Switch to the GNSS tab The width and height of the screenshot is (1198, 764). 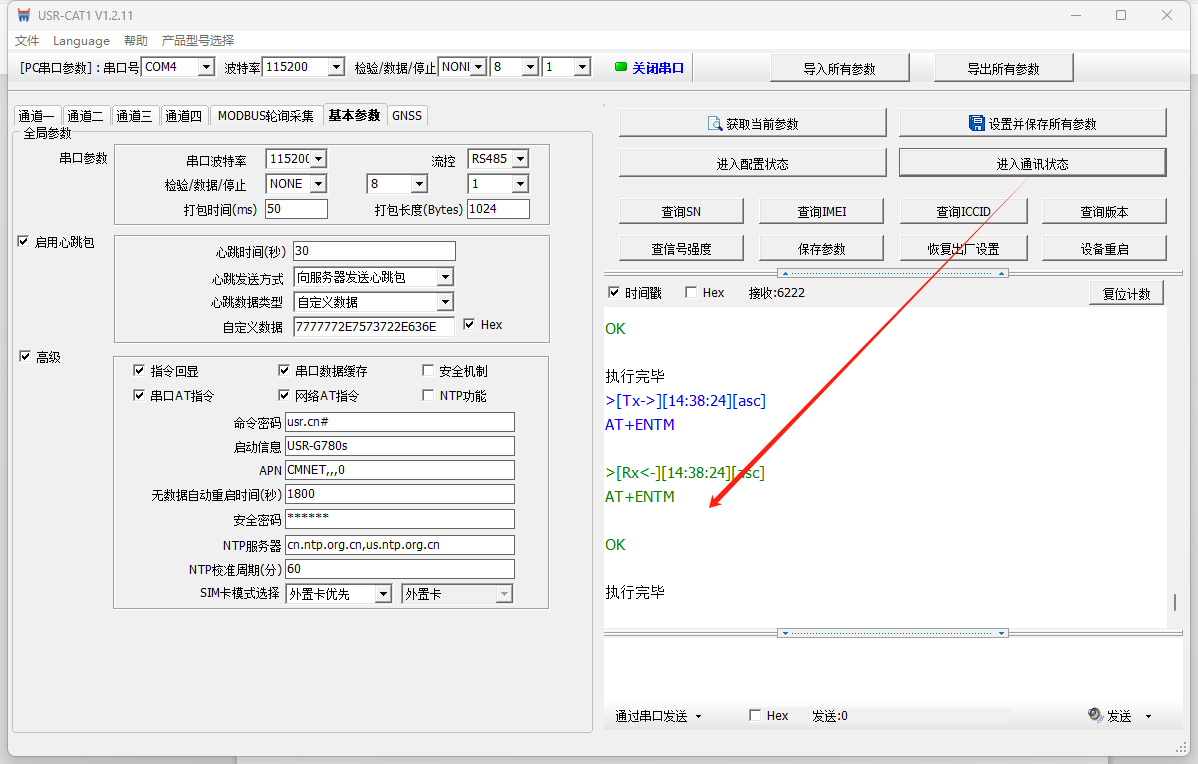pyautogui.click(x=407, y=115)
